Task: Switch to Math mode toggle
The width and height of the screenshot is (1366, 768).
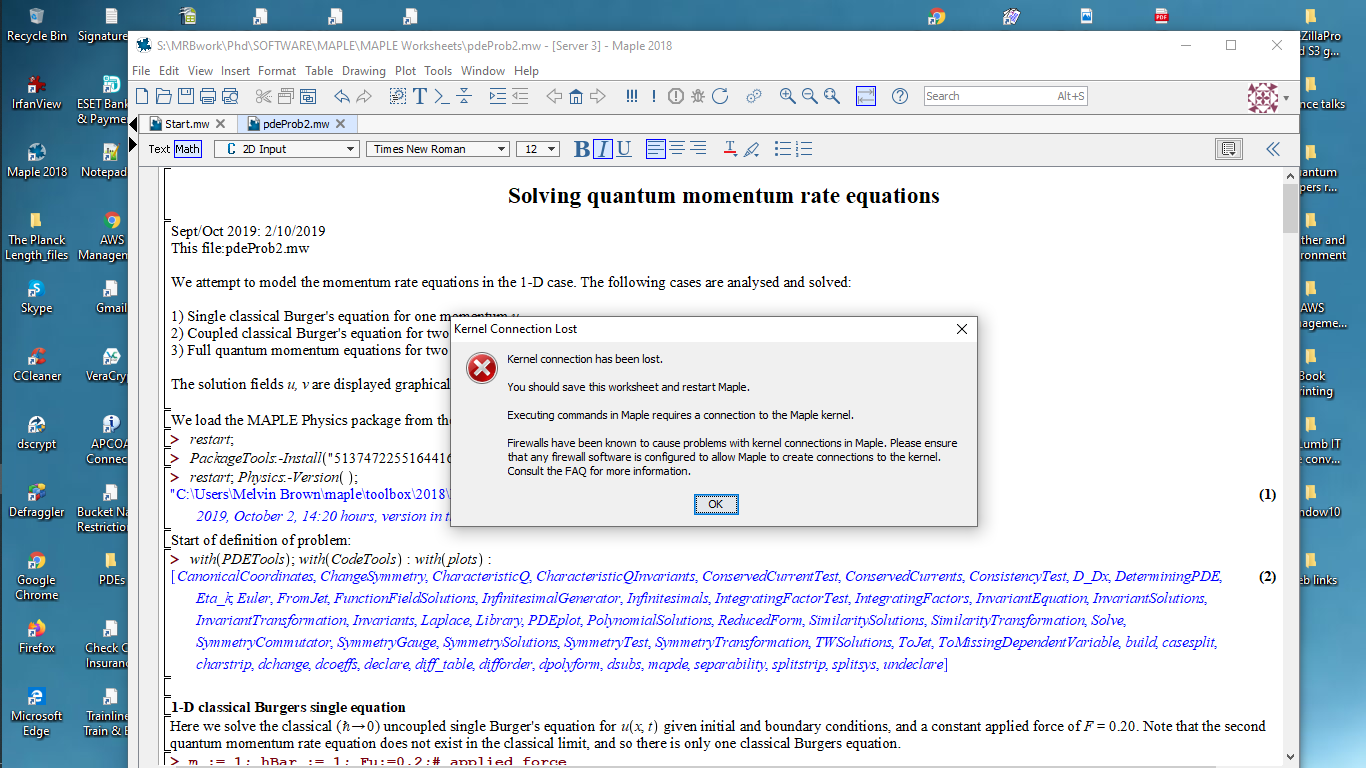Action: click(x=187, y=149)
